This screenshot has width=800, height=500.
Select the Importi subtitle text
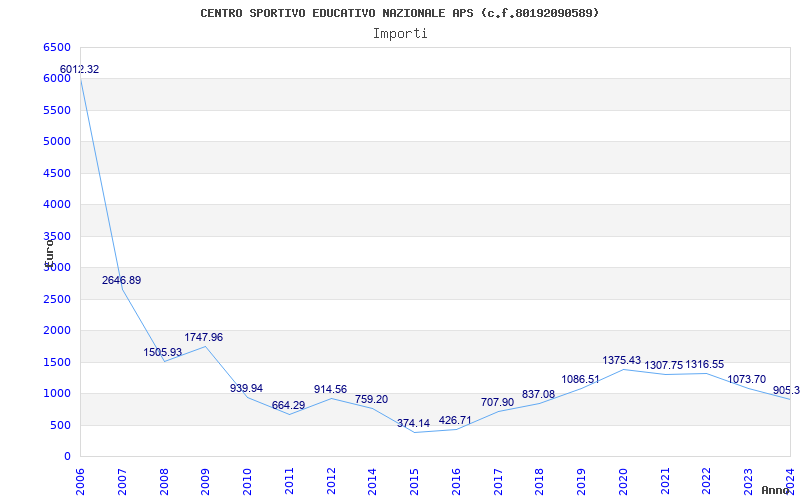[400, 34]
